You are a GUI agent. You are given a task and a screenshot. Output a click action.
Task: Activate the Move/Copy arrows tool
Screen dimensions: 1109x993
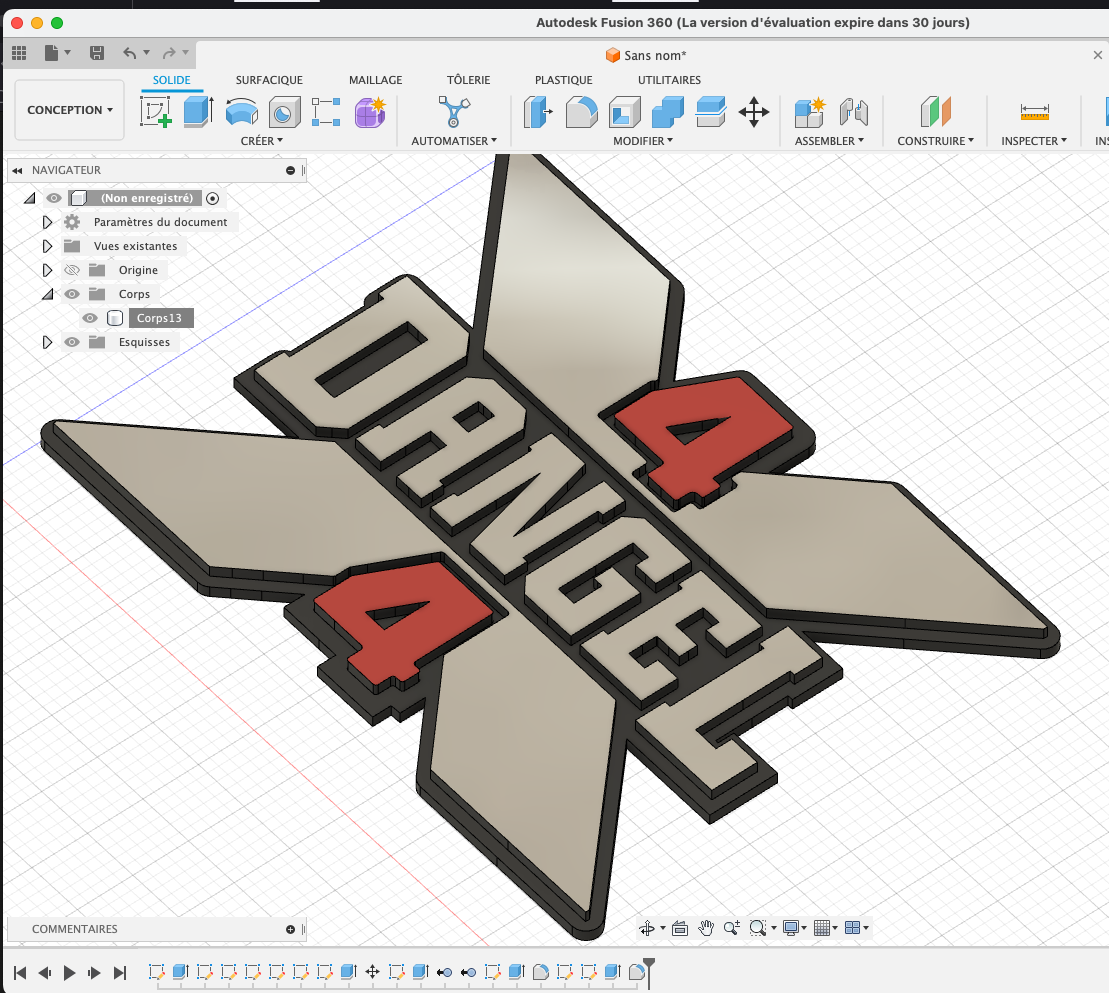pos(753,111)
